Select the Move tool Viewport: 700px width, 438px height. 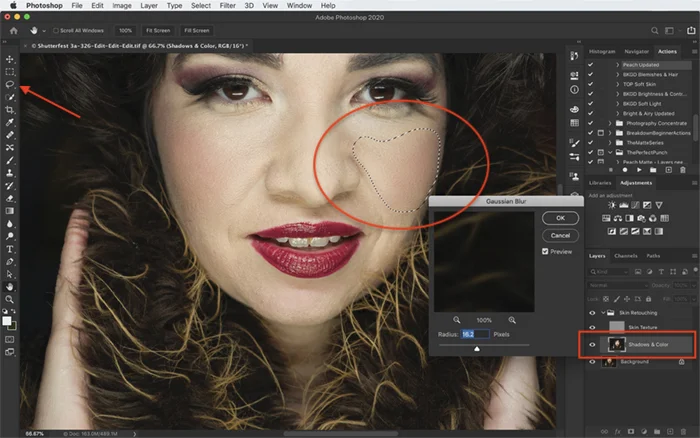(x=10, y=60)
